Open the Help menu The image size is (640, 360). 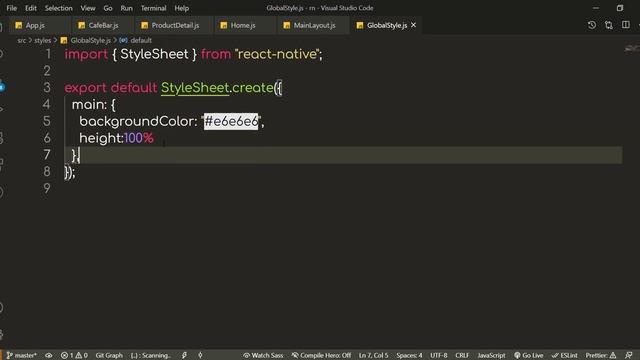[x=182, y=8]
